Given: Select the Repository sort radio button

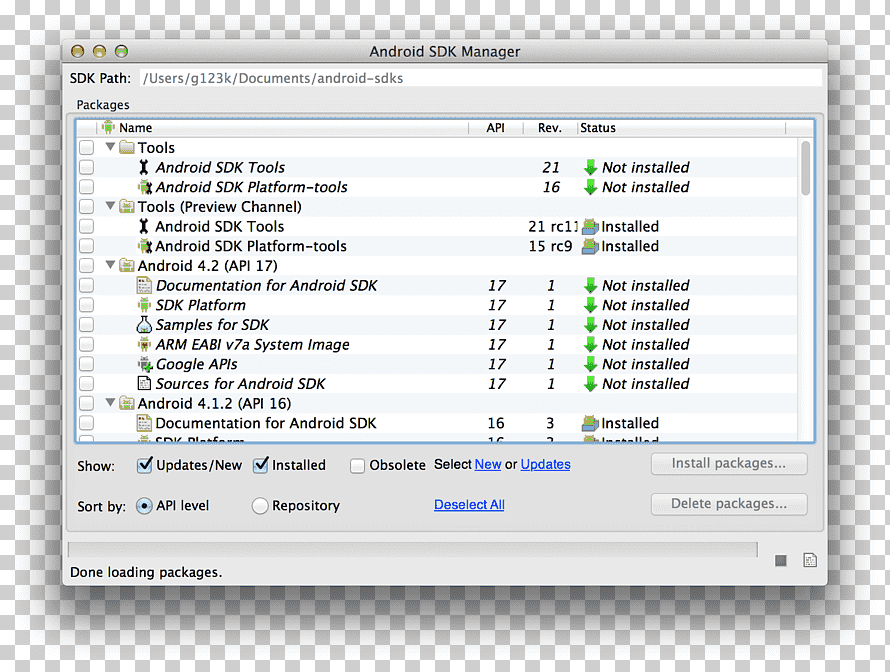Looking at the screenshot, I should [259, 506].
